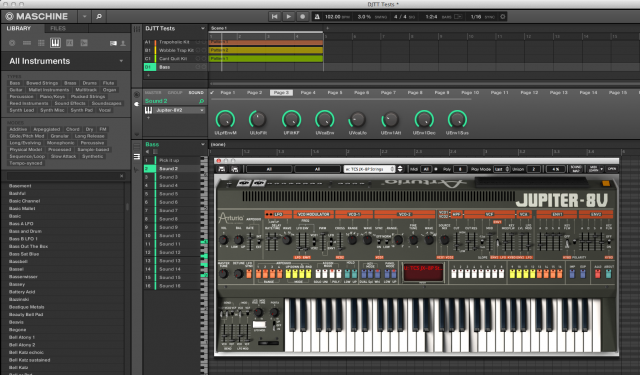Viewport: 640px width, 375px height.
Task: Open the Maschine header dropdown arrow
Action: 84,17
